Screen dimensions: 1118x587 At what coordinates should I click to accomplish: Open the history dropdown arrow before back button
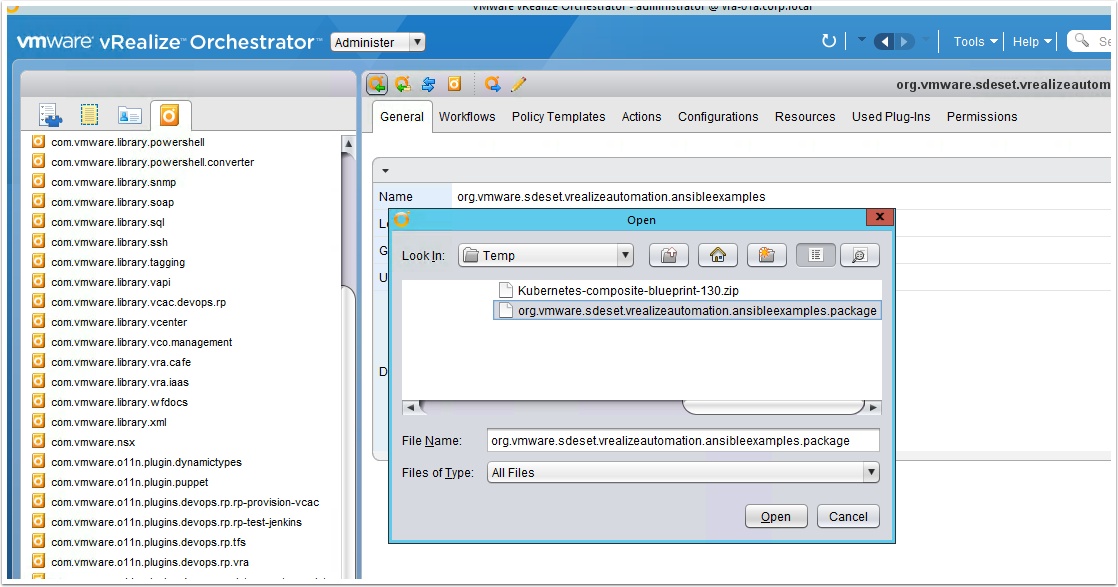point(861,40)
